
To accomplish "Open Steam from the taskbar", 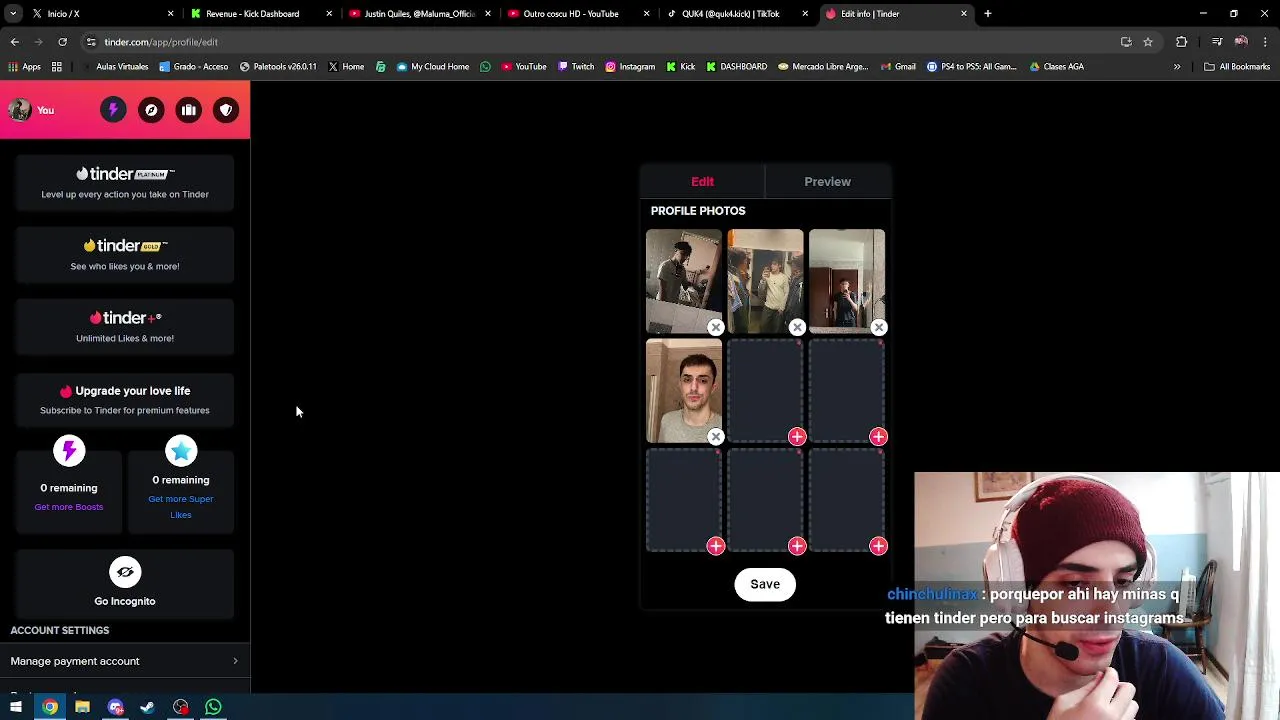I will click(x=147, y=707).
